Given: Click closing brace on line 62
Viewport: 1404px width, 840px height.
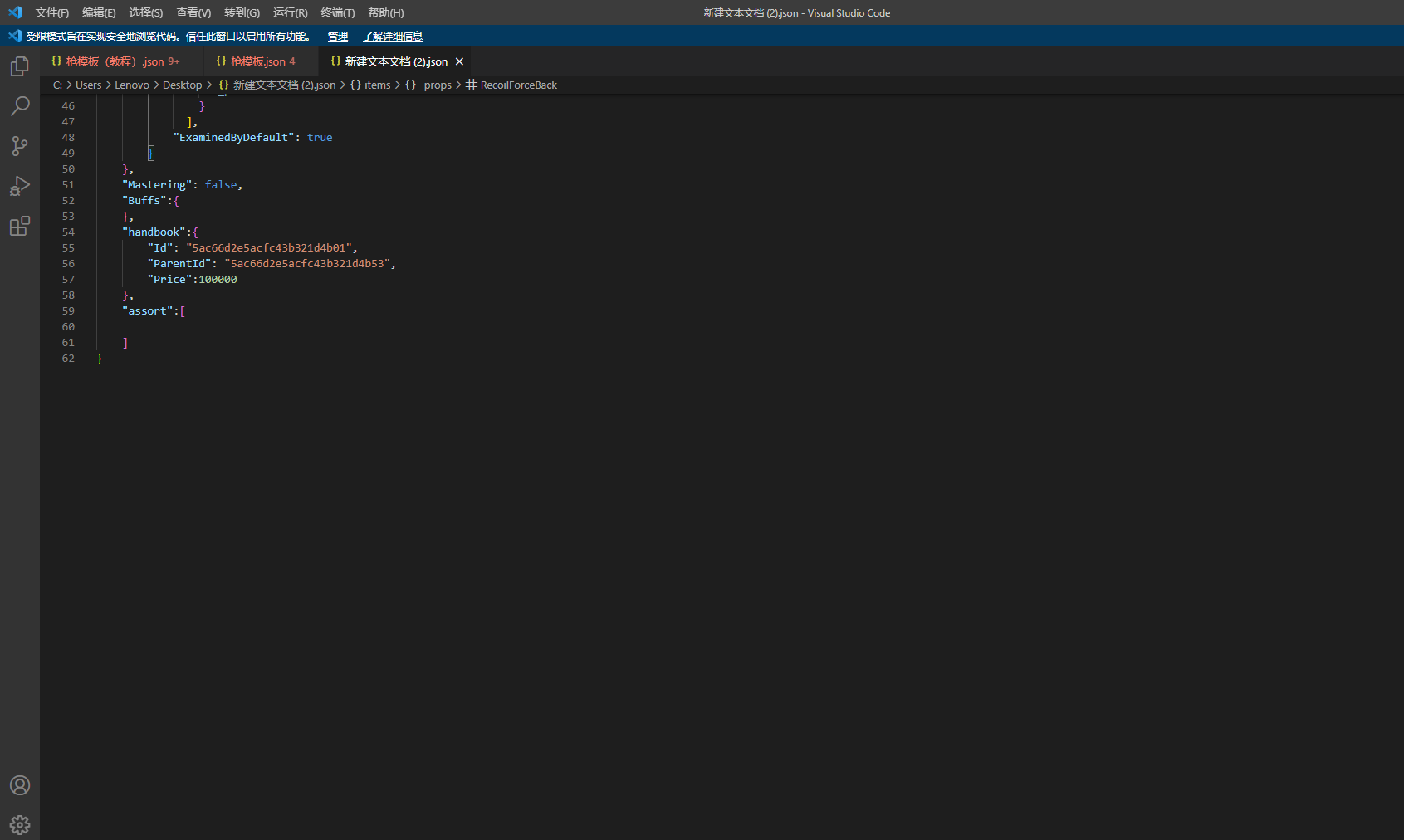Looking at the screenshot, I should 100,358.
